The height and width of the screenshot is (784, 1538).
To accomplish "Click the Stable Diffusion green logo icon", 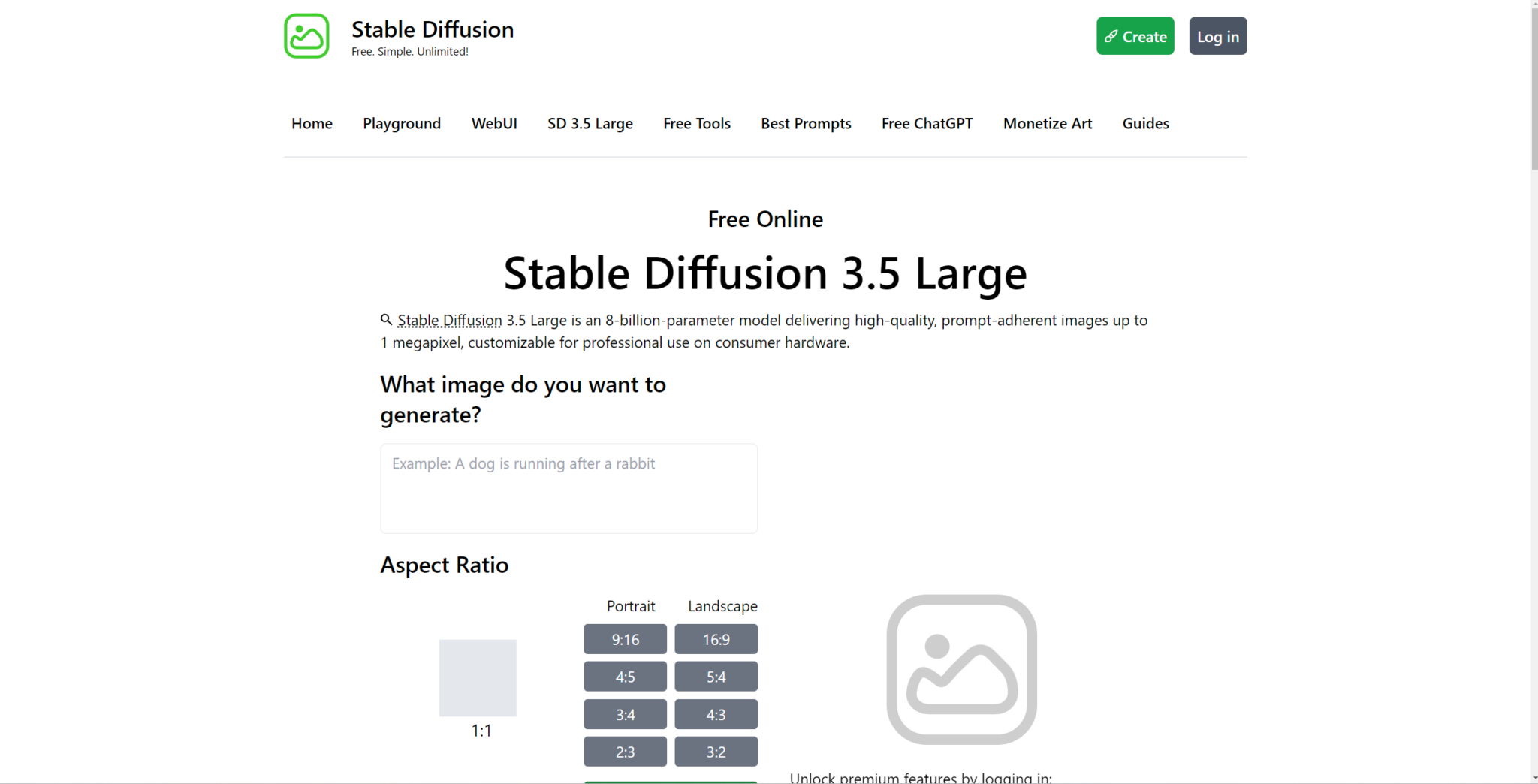I will tap(306, 36).
